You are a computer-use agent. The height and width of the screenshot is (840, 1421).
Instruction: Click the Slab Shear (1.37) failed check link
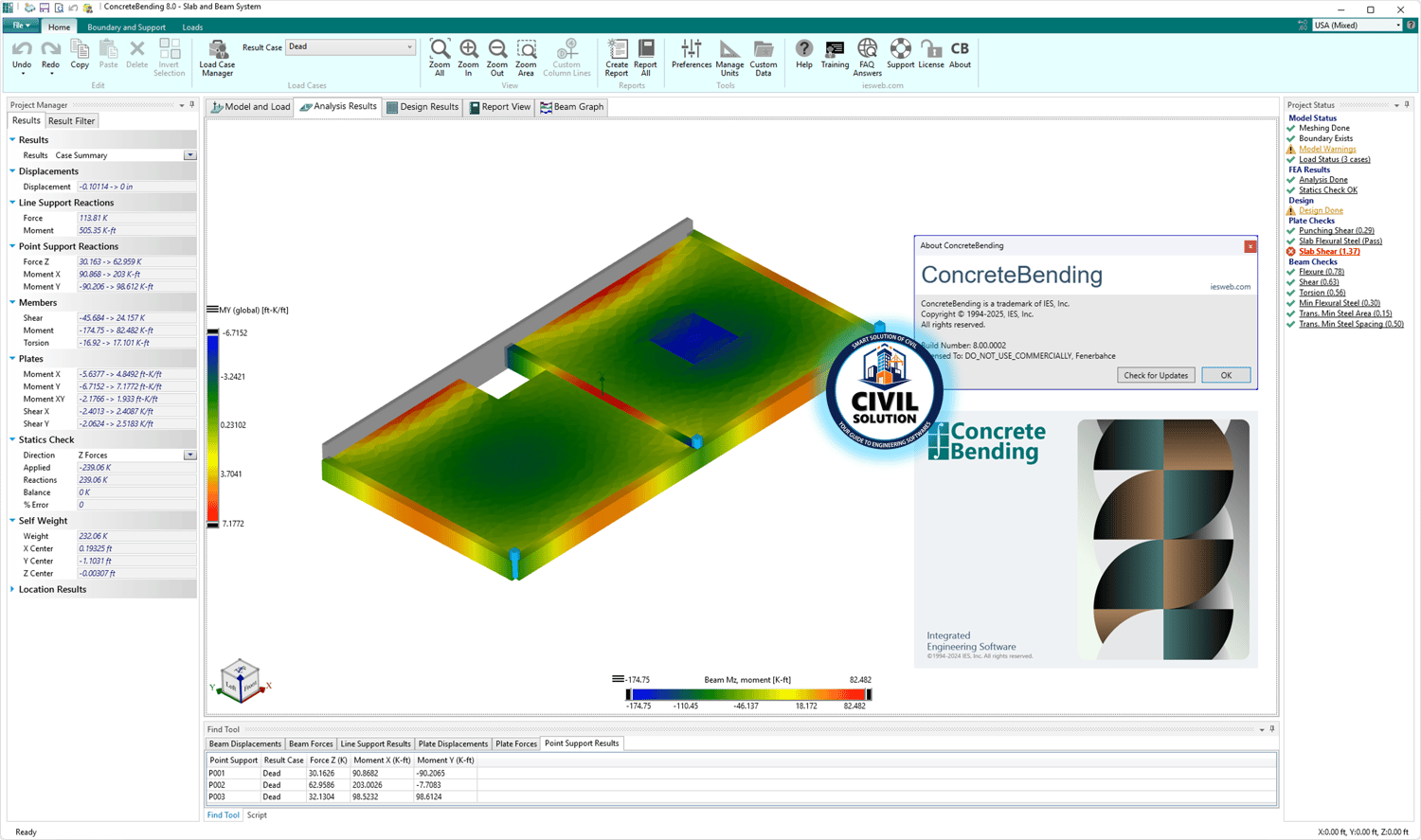click(x=1329, y=252)
